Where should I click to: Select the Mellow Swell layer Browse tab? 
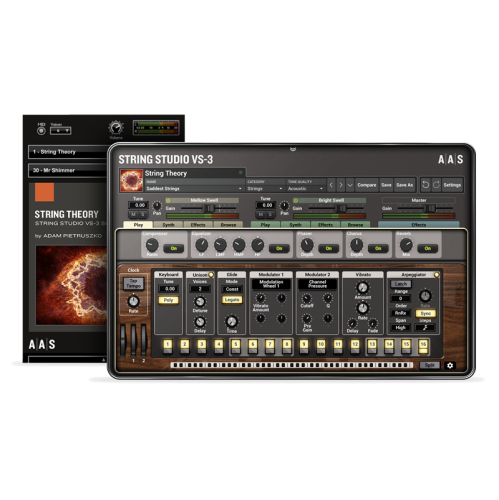tap(228, 225)
